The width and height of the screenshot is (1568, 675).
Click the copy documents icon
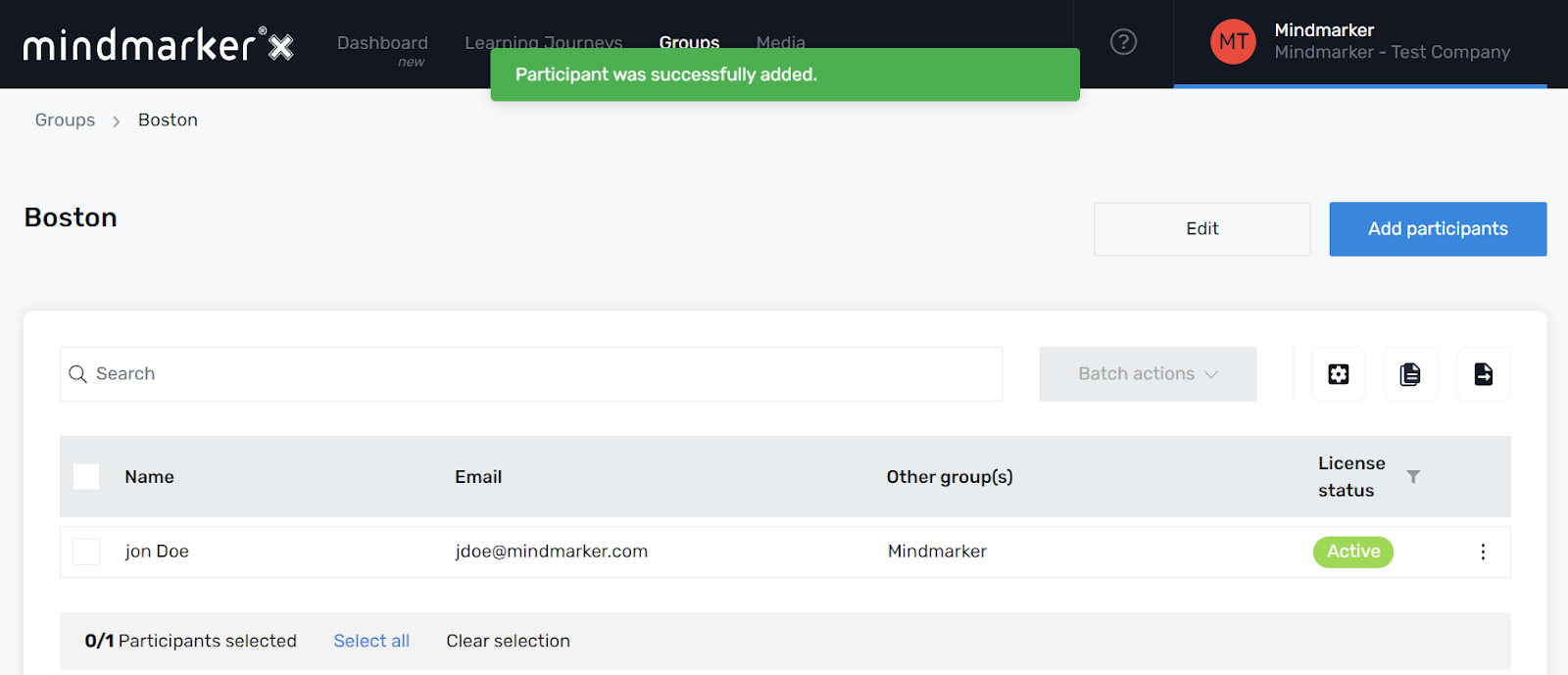(x=1410, y=374)
